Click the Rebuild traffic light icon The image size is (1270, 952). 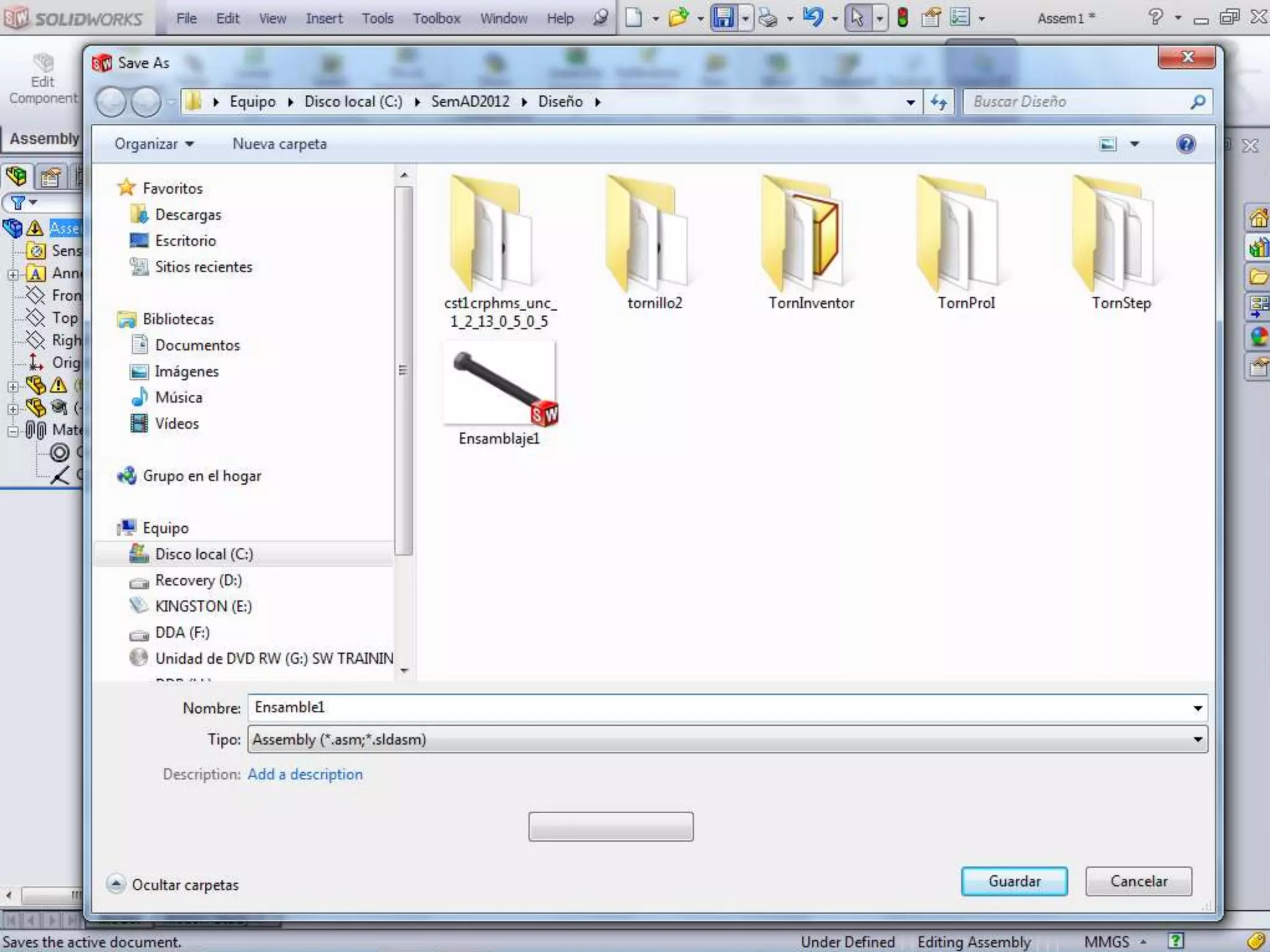[902, 17]
